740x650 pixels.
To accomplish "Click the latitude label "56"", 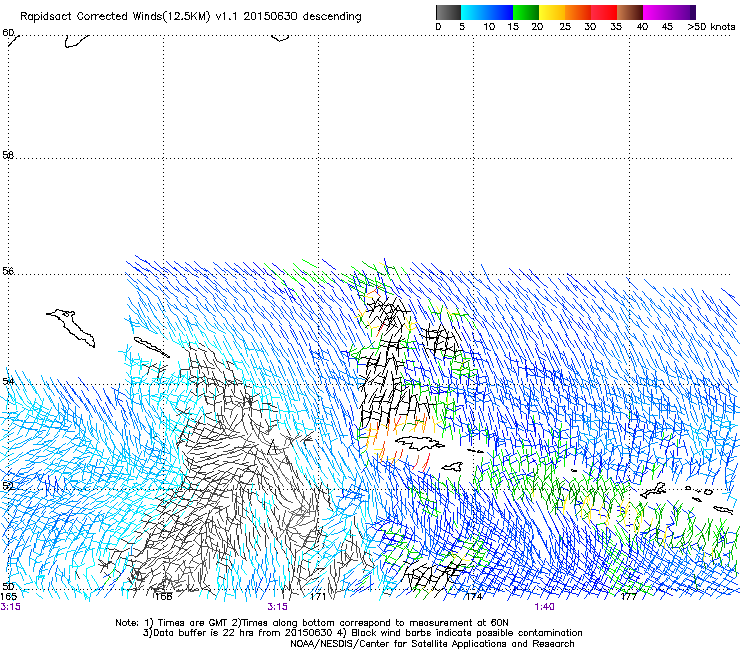I will tap(8, 271).
